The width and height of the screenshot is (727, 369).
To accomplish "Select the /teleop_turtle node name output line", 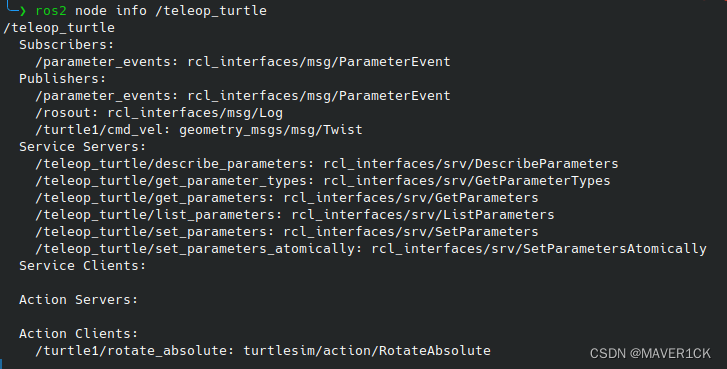I will click(59, 28).
